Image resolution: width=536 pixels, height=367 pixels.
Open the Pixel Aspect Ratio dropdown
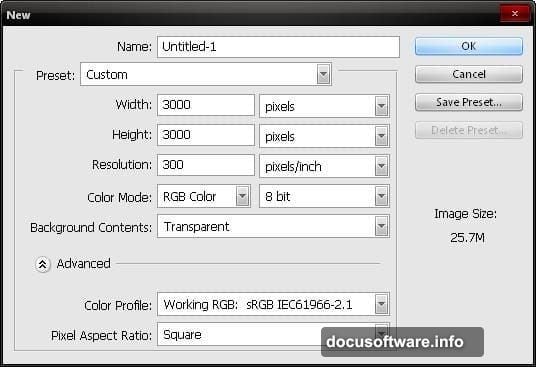coord(273,334)
